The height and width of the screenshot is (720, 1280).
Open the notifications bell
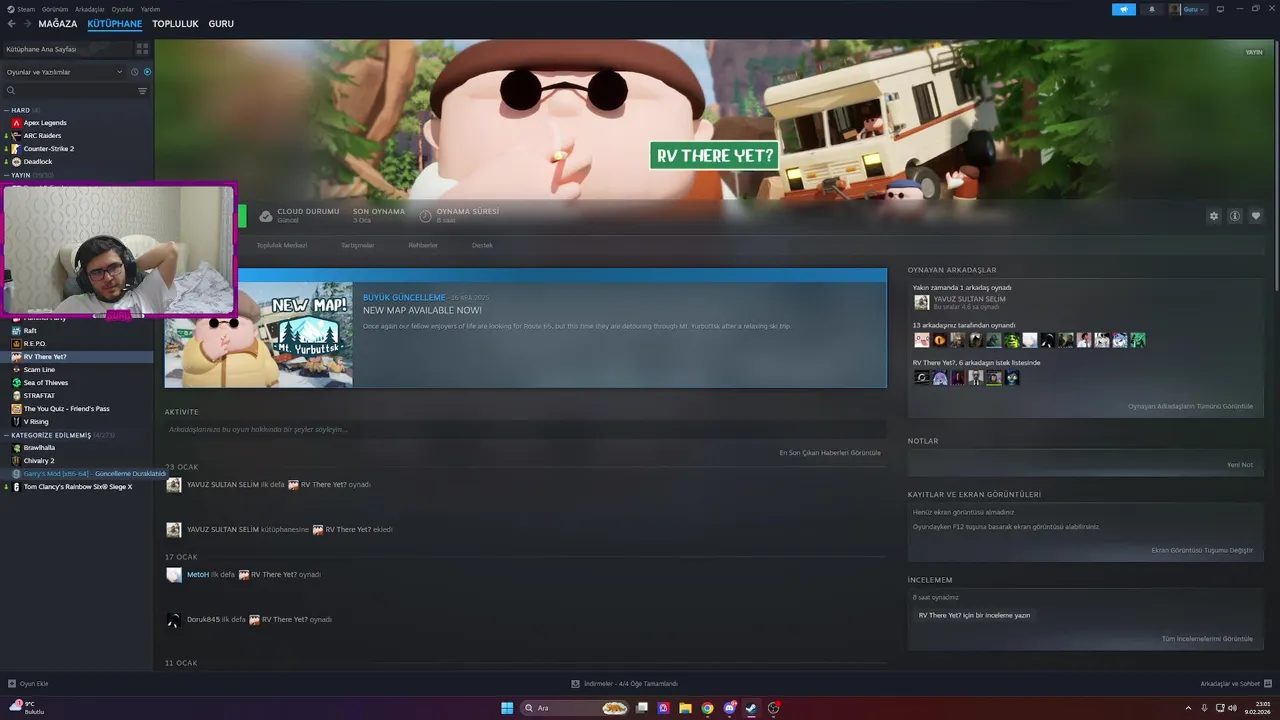click(1151, 9)
